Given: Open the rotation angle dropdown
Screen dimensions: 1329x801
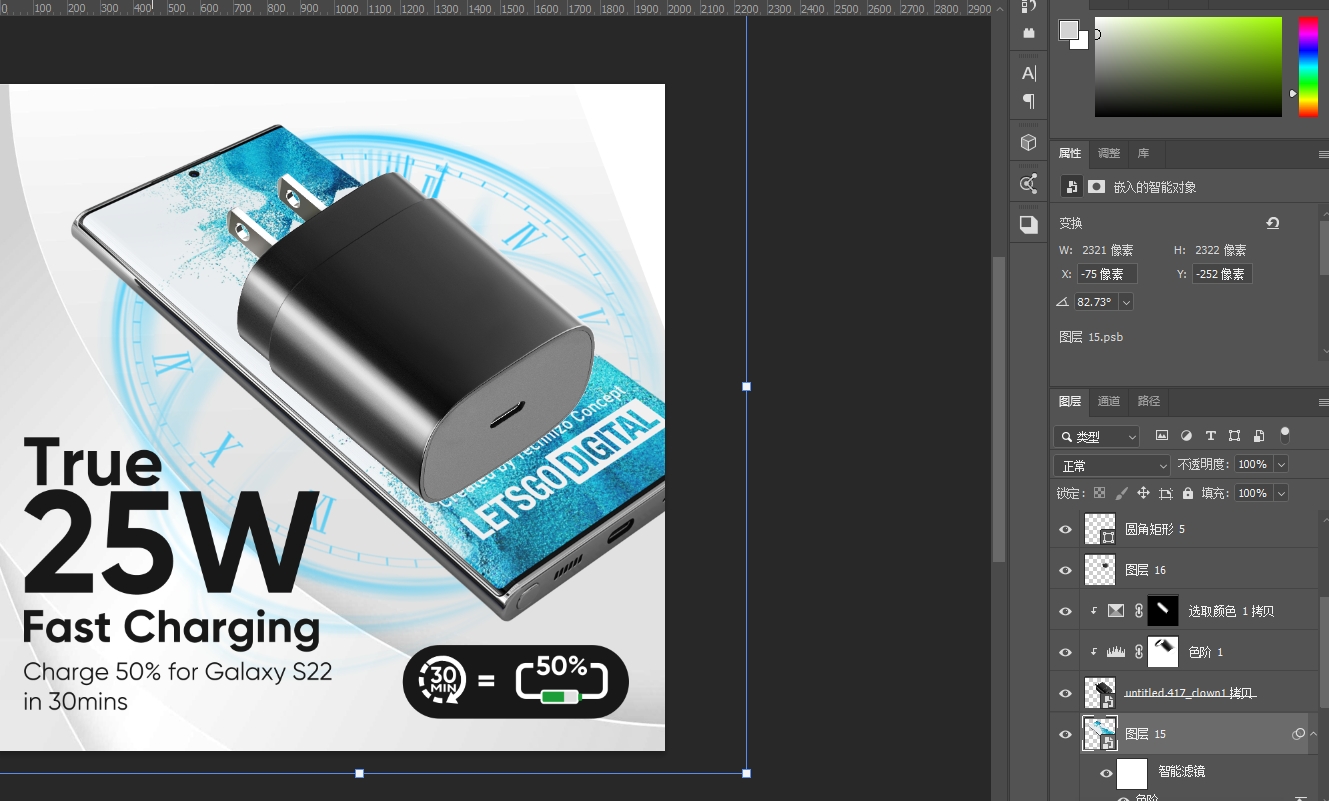Looking at the screenshot, I should tap(1127, 302).
